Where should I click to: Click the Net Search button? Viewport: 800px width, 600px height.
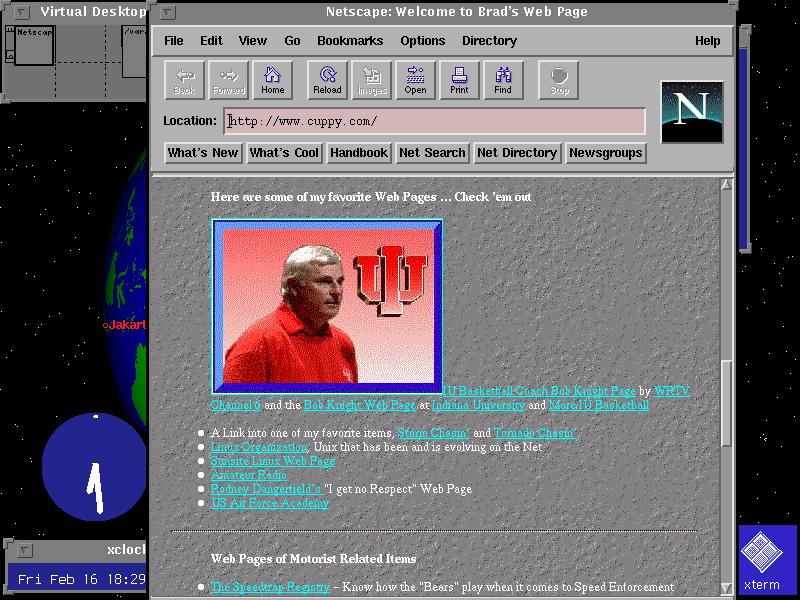(432, 153)
